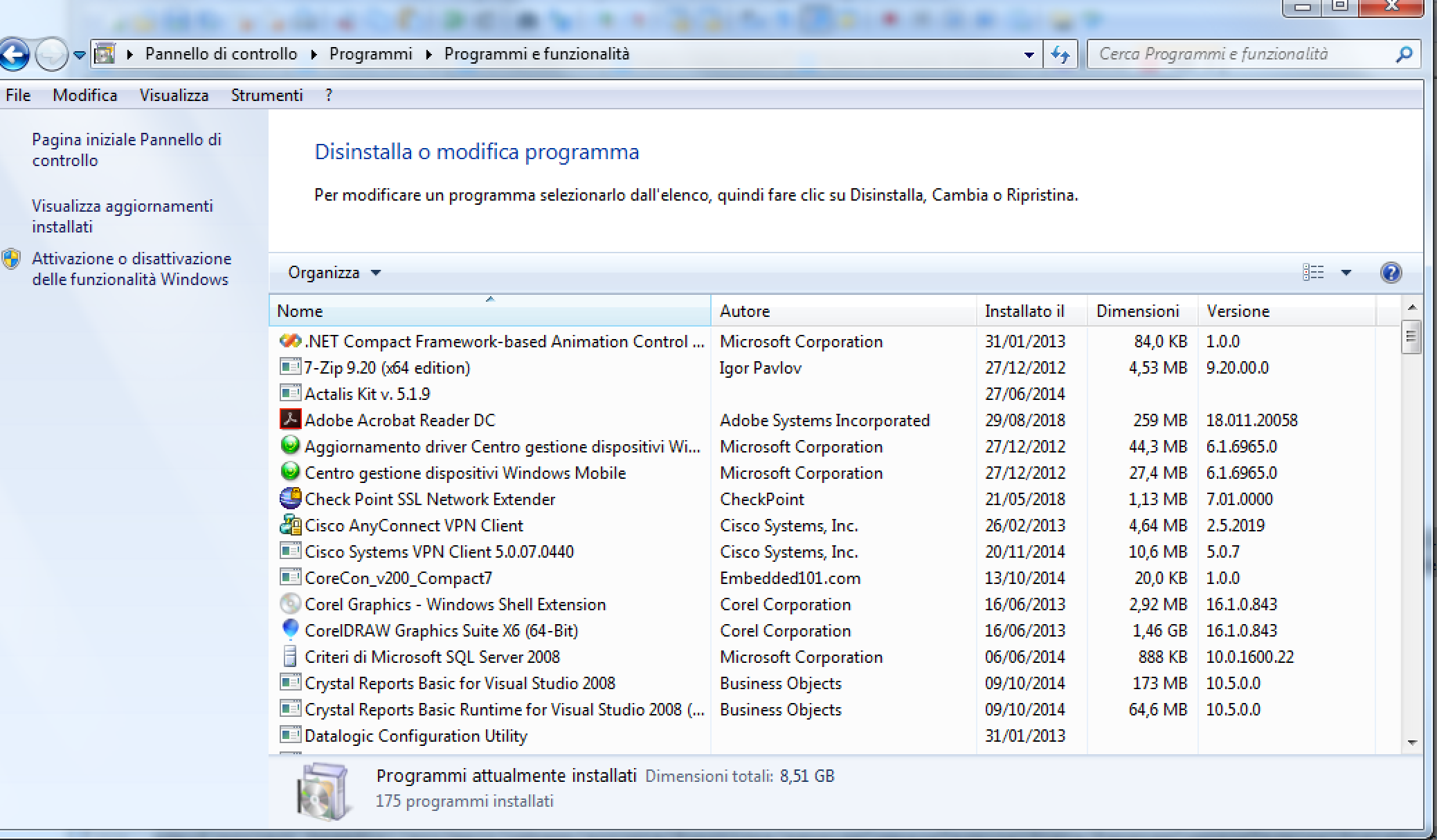Click the Adobe Acrobat Reader DC icon
Image resolution: width=1437 pixels, height=840 pixels.
290,419
